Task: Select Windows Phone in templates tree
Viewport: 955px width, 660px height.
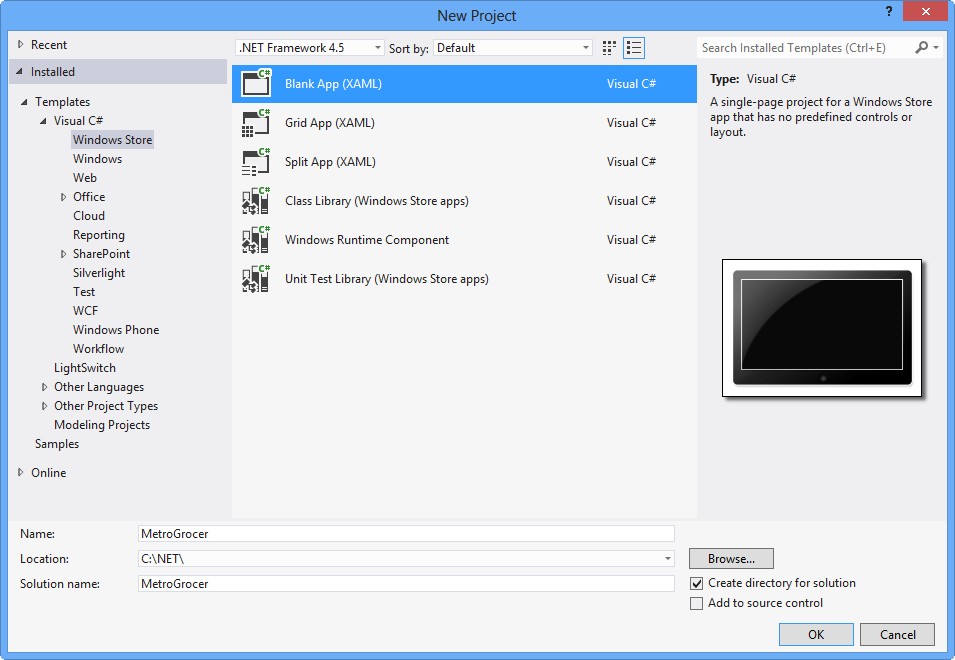Action: (x=116, y=329)
